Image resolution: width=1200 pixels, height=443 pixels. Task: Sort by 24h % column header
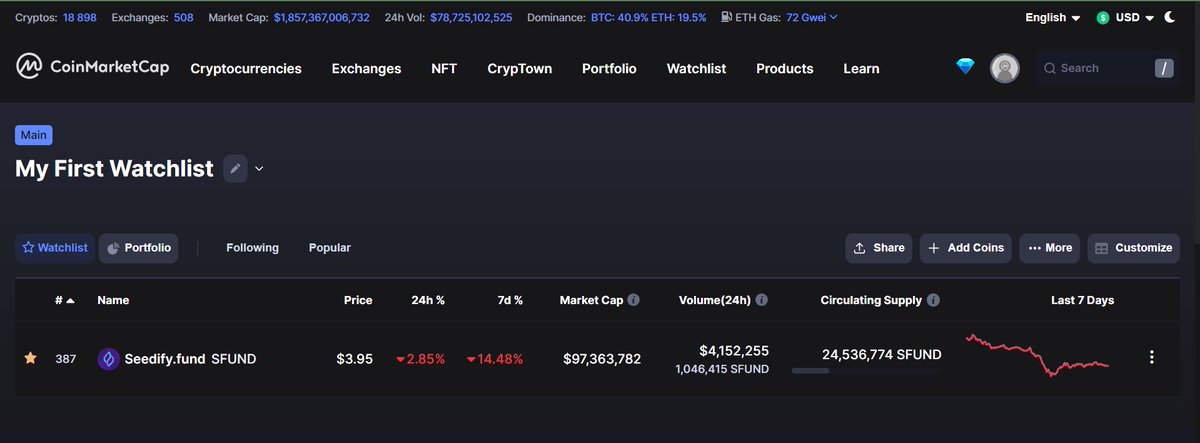(x=427, y=300)
